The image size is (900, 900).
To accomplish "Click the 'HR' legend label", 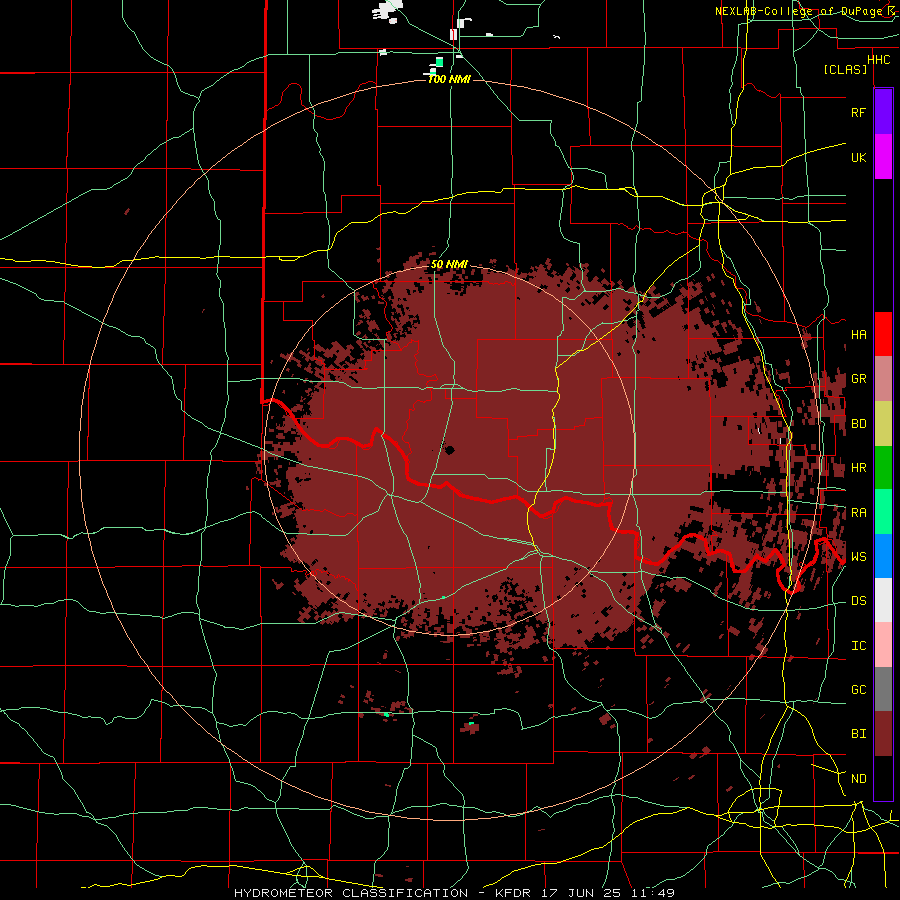I will [858, 468].
